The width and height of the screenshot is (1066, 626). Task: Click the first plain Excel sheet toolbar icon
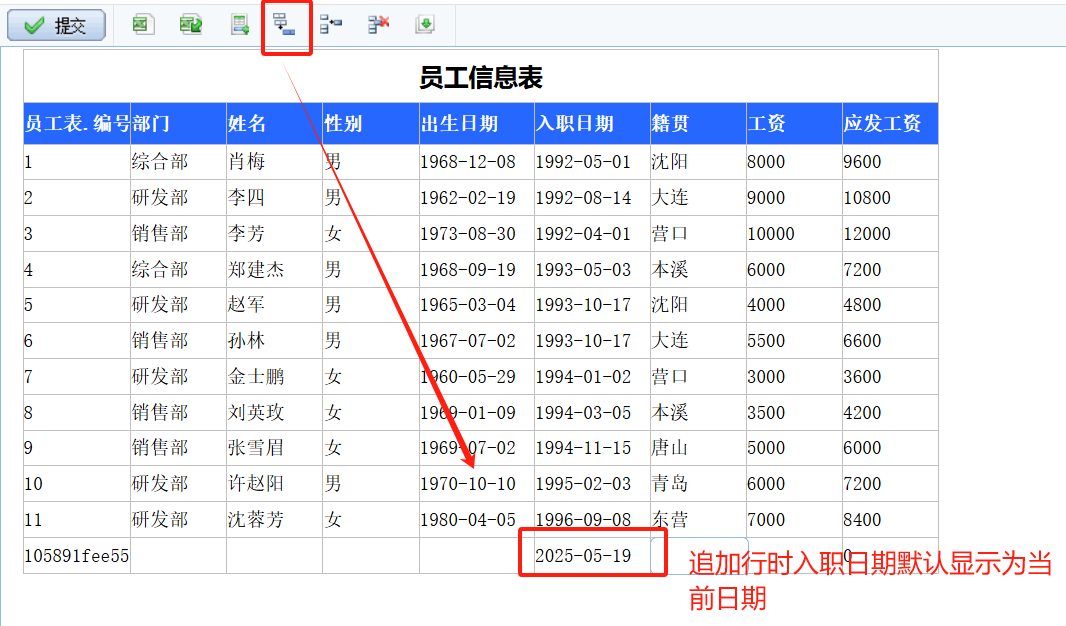point(143,25)
